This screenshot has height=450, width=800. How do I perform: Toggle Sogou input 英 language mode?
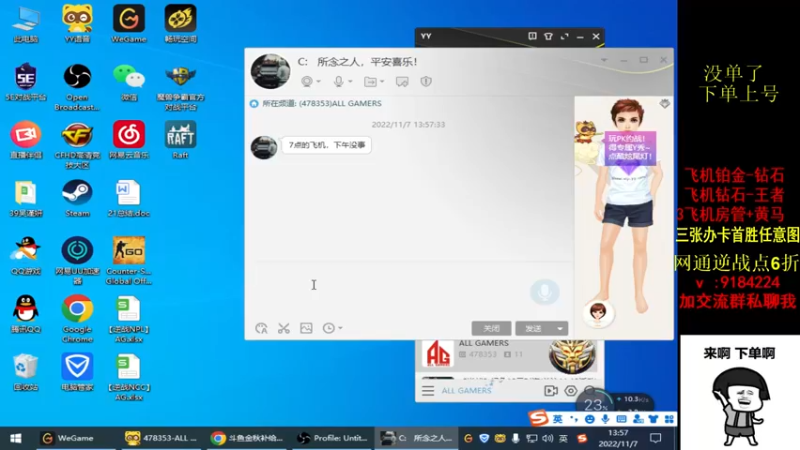click(x=558, y=419)
